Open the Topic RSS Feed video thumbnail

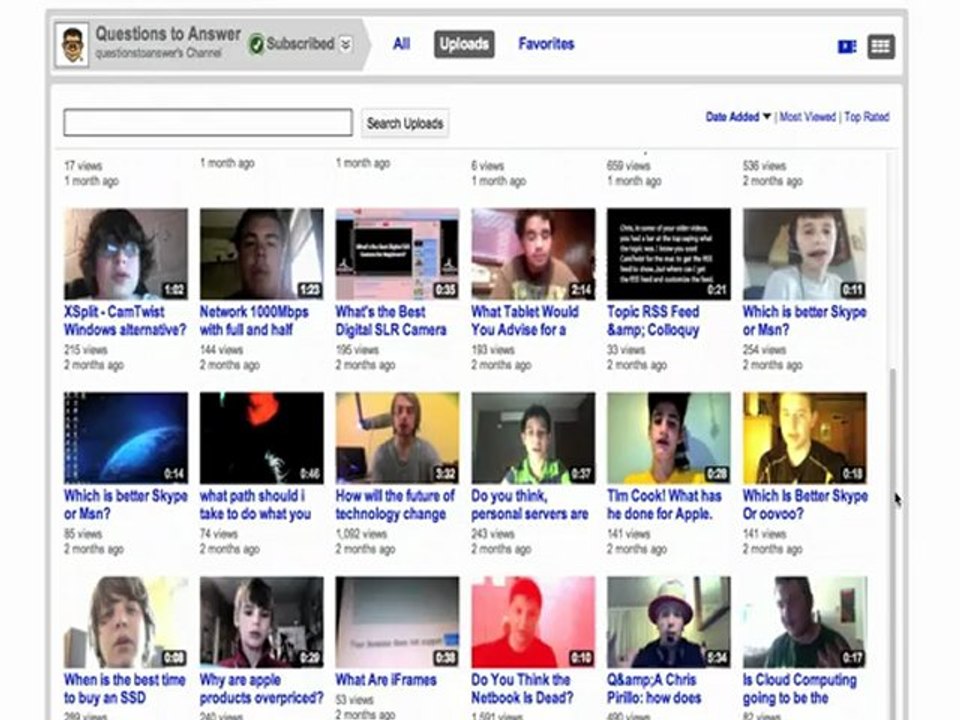click(x=669, y=253)
